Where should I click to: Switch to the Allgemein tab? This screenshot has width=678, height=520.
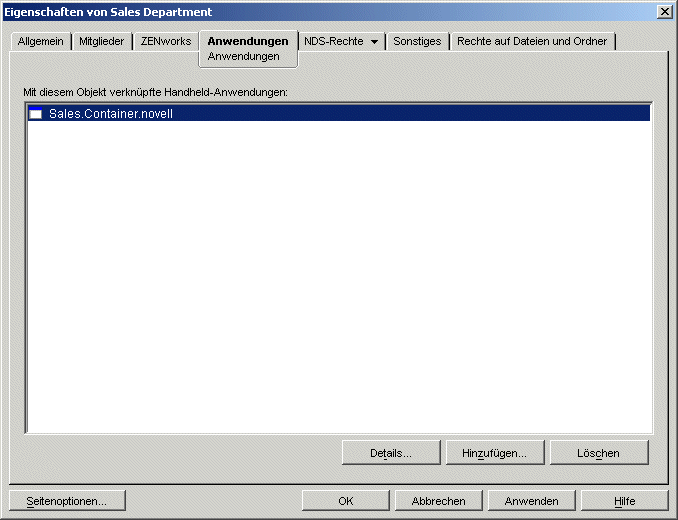[41, 41]
